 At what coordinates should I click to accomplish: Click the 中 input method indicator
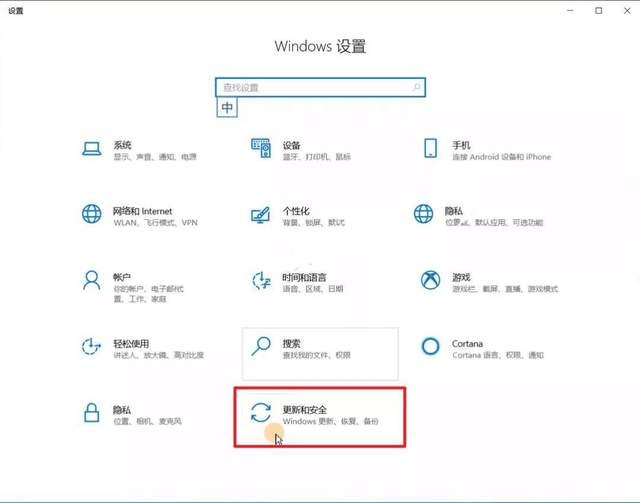(227, 108)
